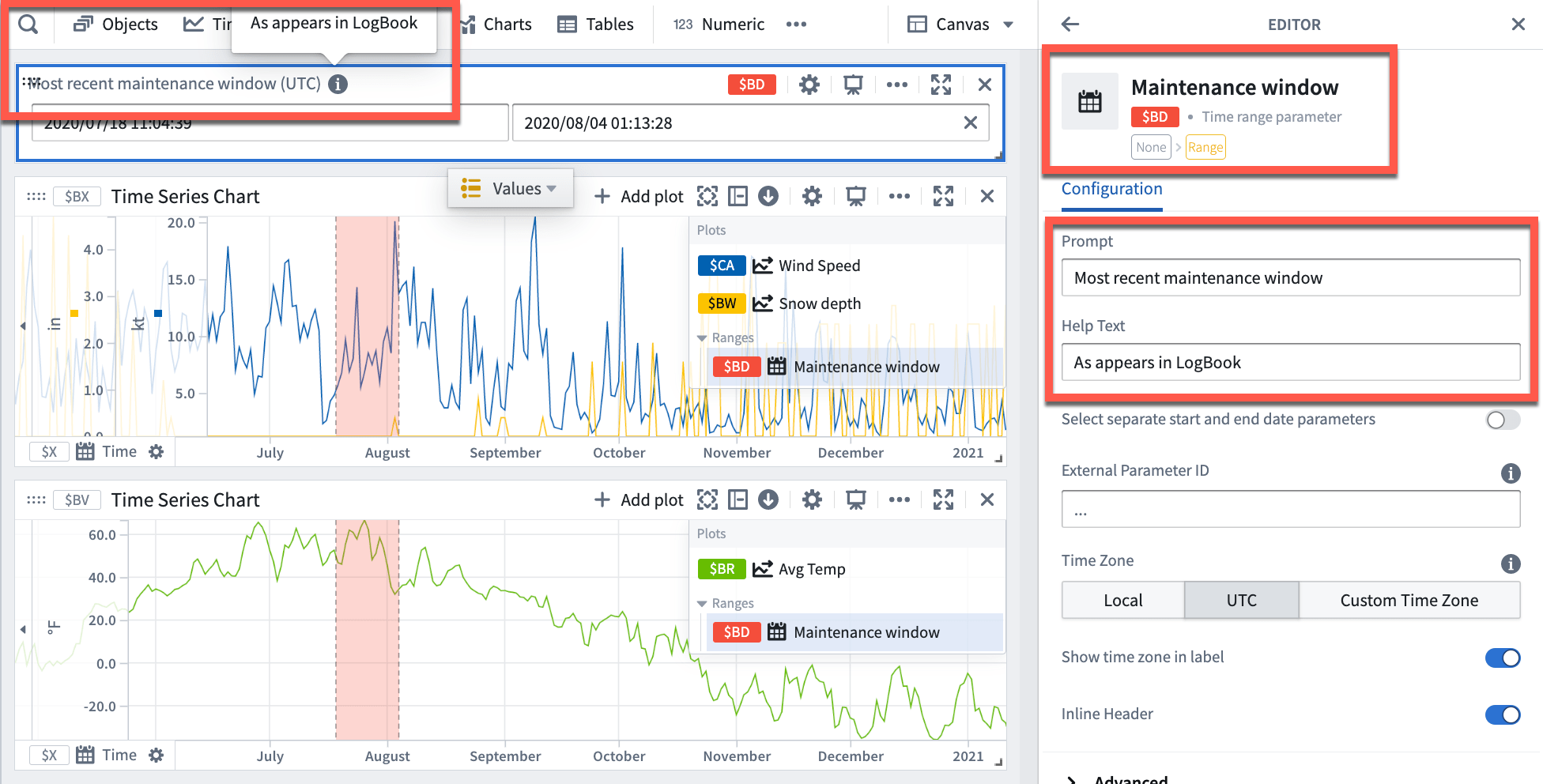Collapse the Ranges section in the Plots list

pos(702,337)
